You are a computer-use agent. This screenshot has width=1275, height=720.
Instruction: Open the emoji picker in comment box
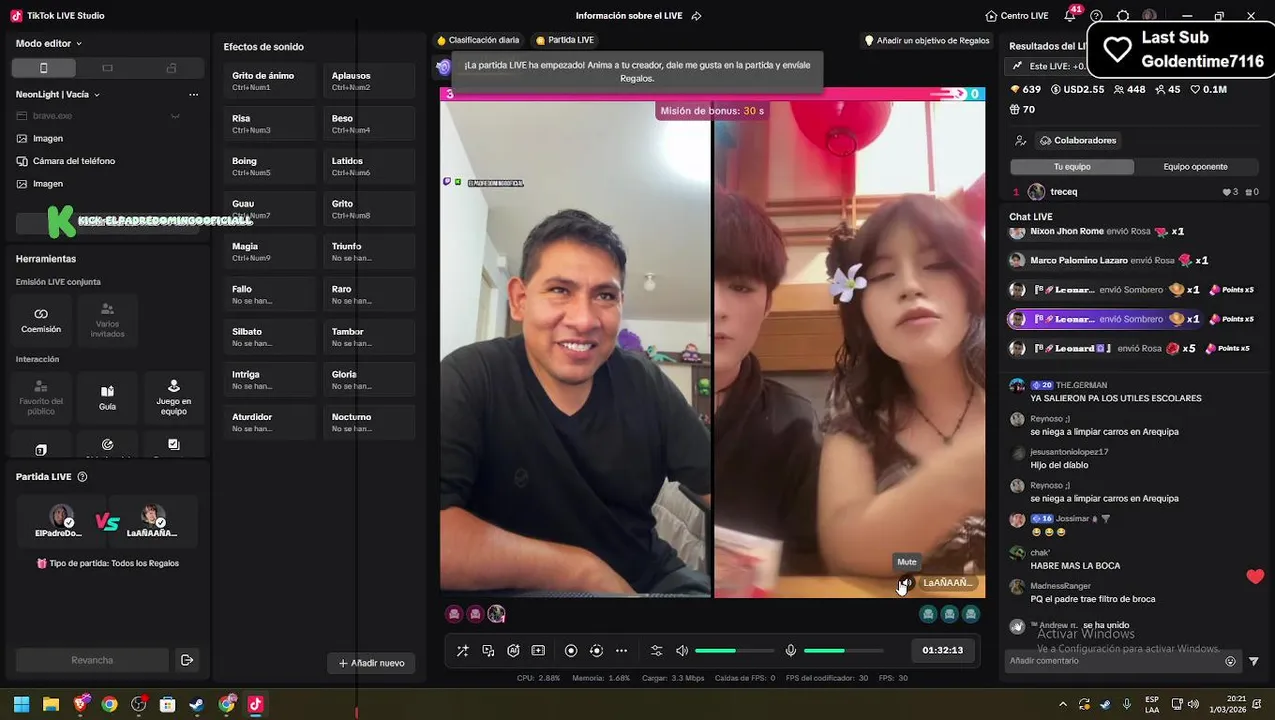1231,661
